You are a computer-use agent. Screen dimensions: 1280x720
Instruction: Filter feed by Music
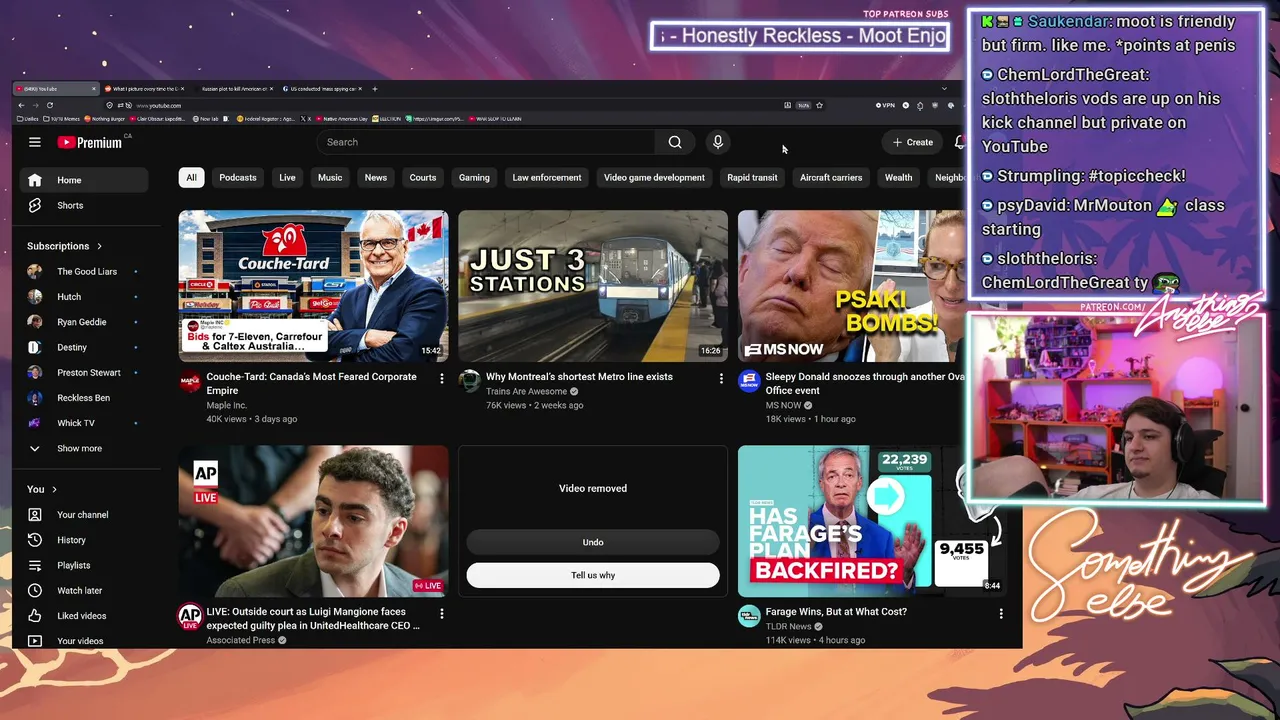(330, 177)
